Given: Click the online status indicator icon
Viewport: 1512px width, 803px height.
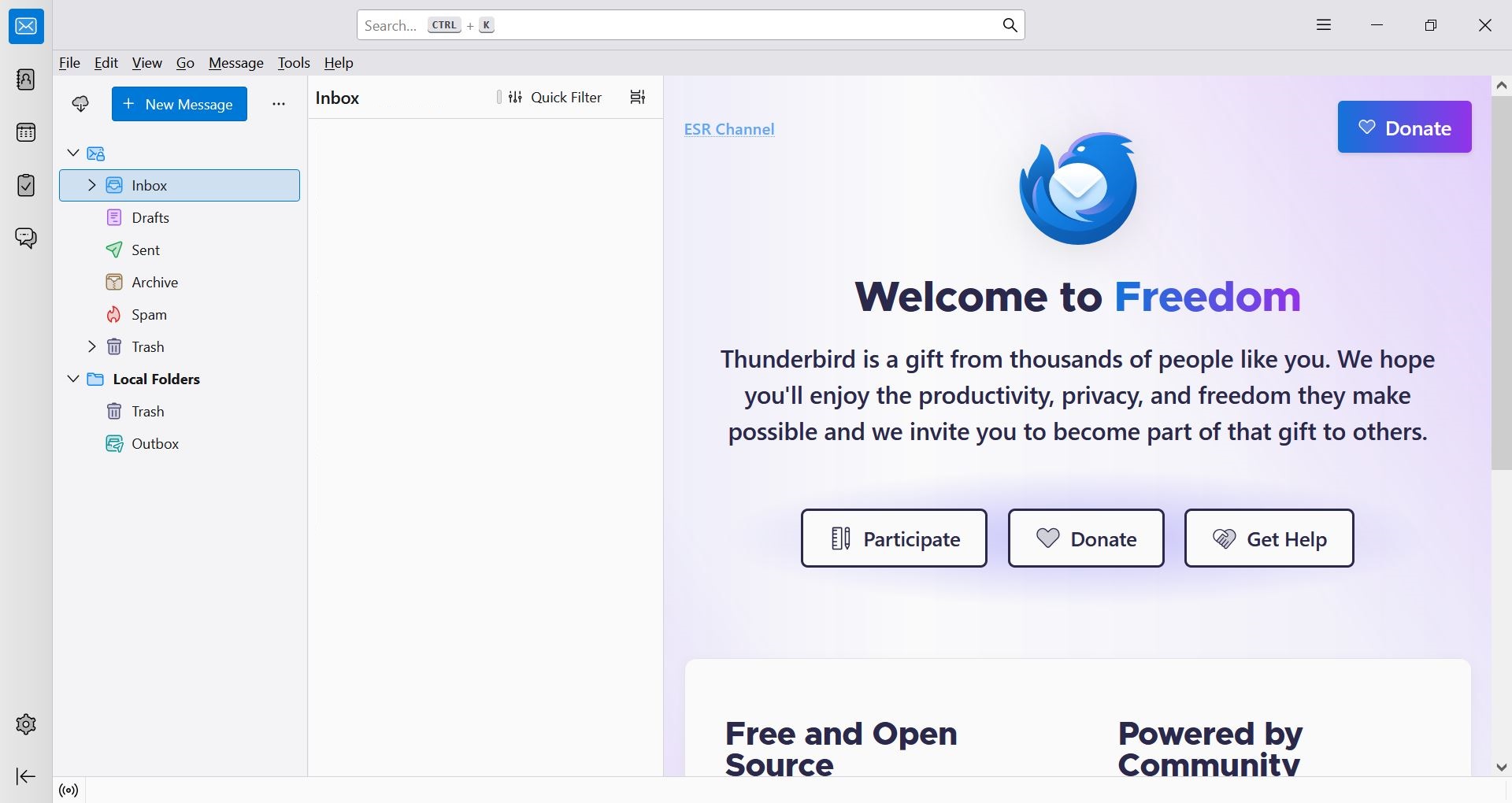Looking at the screenshot, I should (x=69, y=790).
